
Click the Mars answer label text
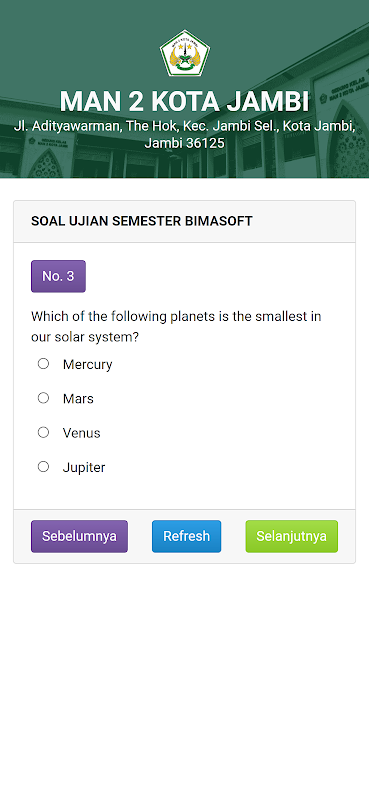78,399
